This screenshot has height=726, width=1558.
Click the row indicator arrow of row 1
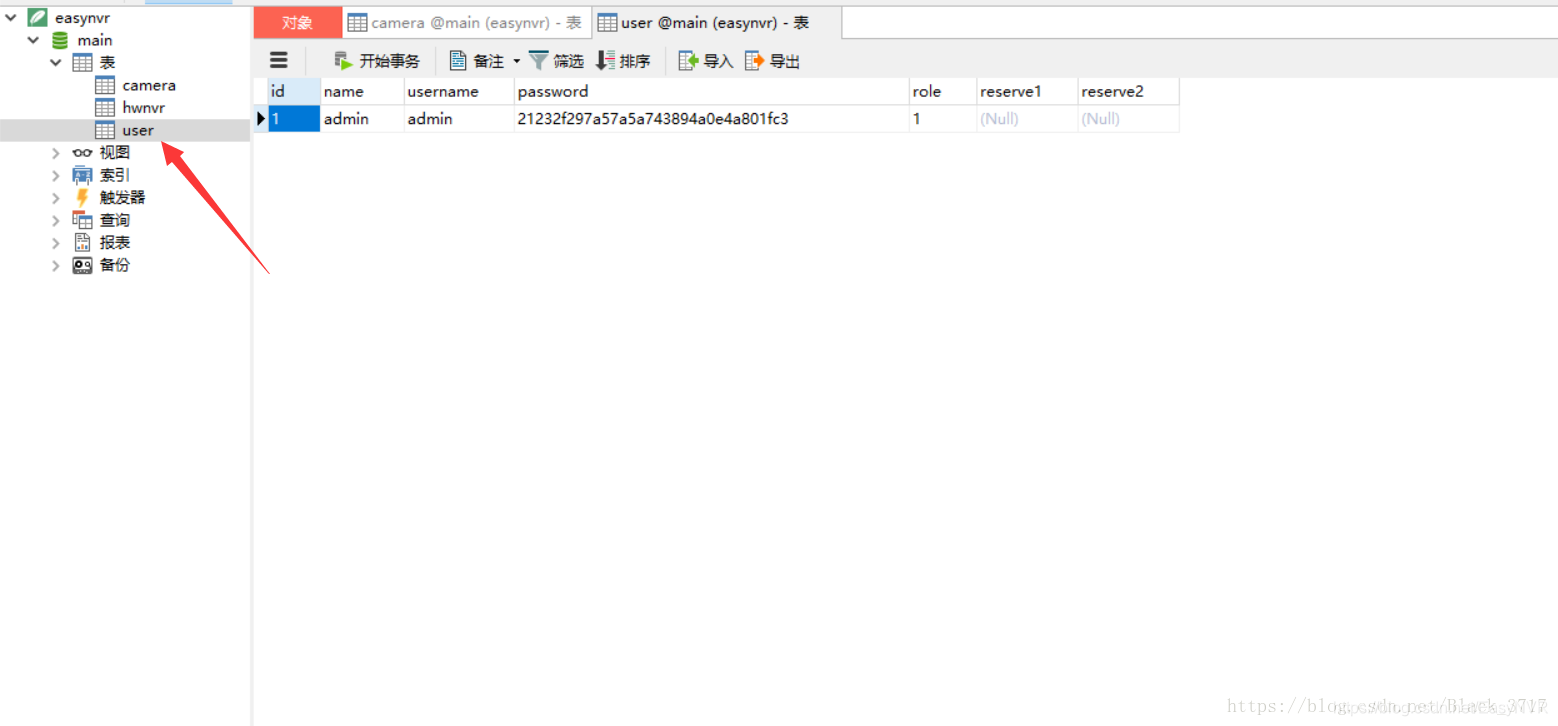[261, 119]
